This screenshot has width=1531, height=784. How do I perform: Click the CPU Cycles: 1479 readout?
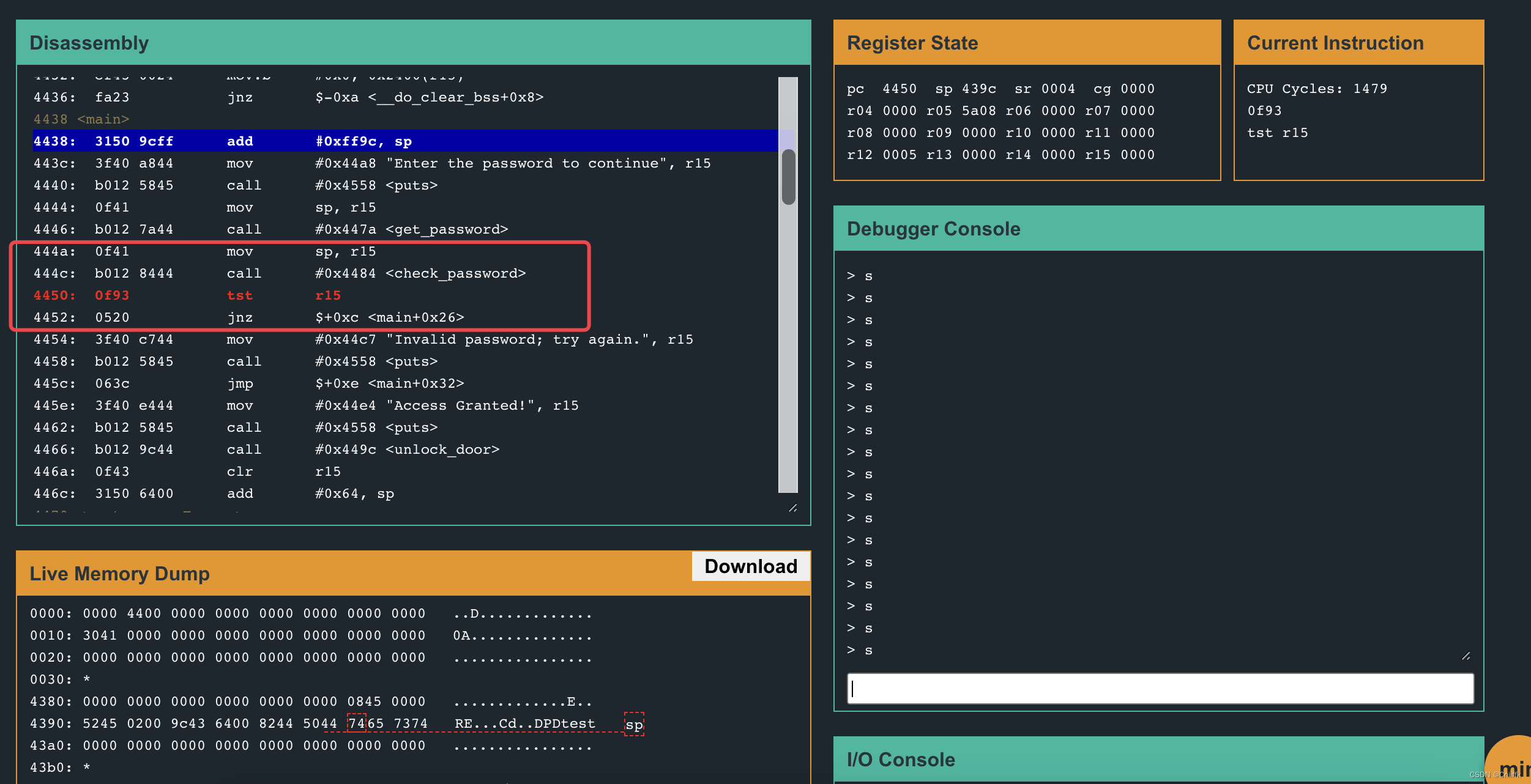point(1317,89)
